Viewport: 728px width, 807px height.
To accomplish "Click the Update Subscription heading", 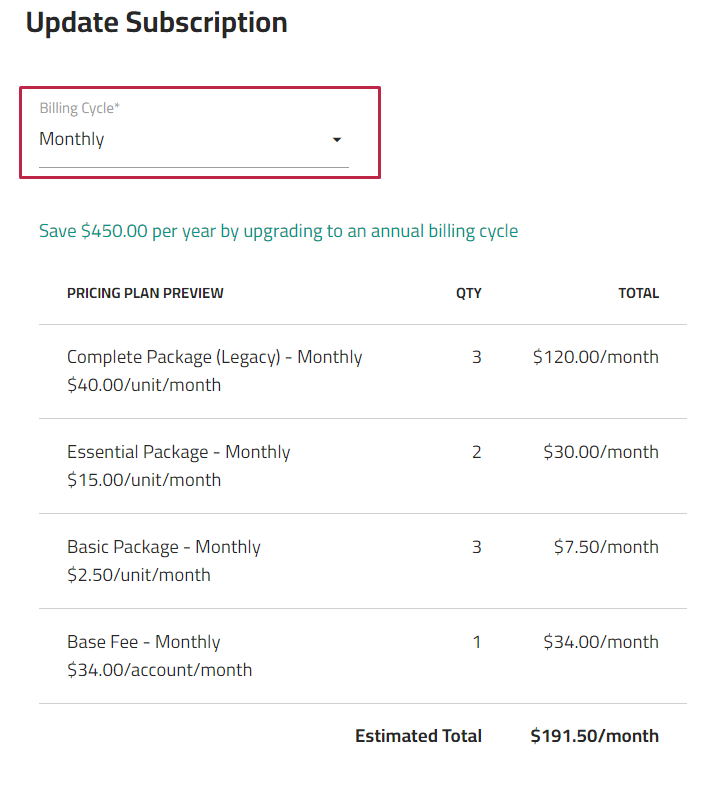I will tap(156, 23).
